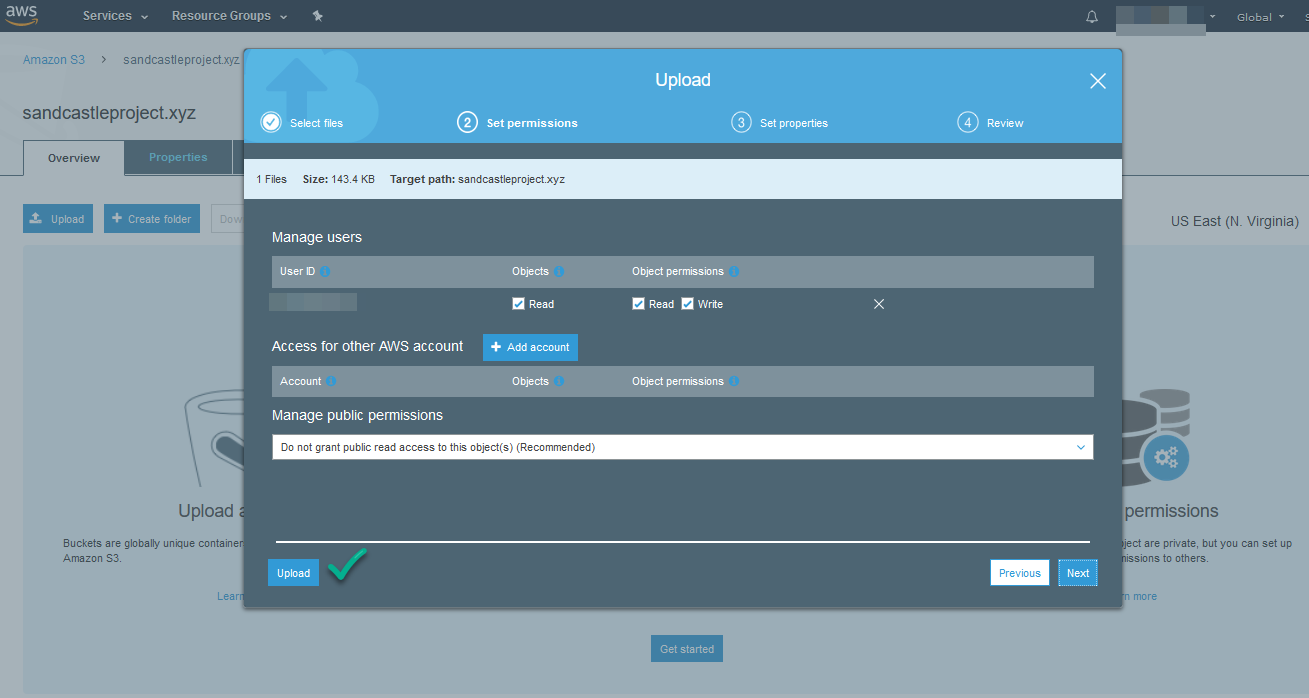This screenshot has height=698, width=1309.
Task: Click the Previous button
Action: 1020,573
